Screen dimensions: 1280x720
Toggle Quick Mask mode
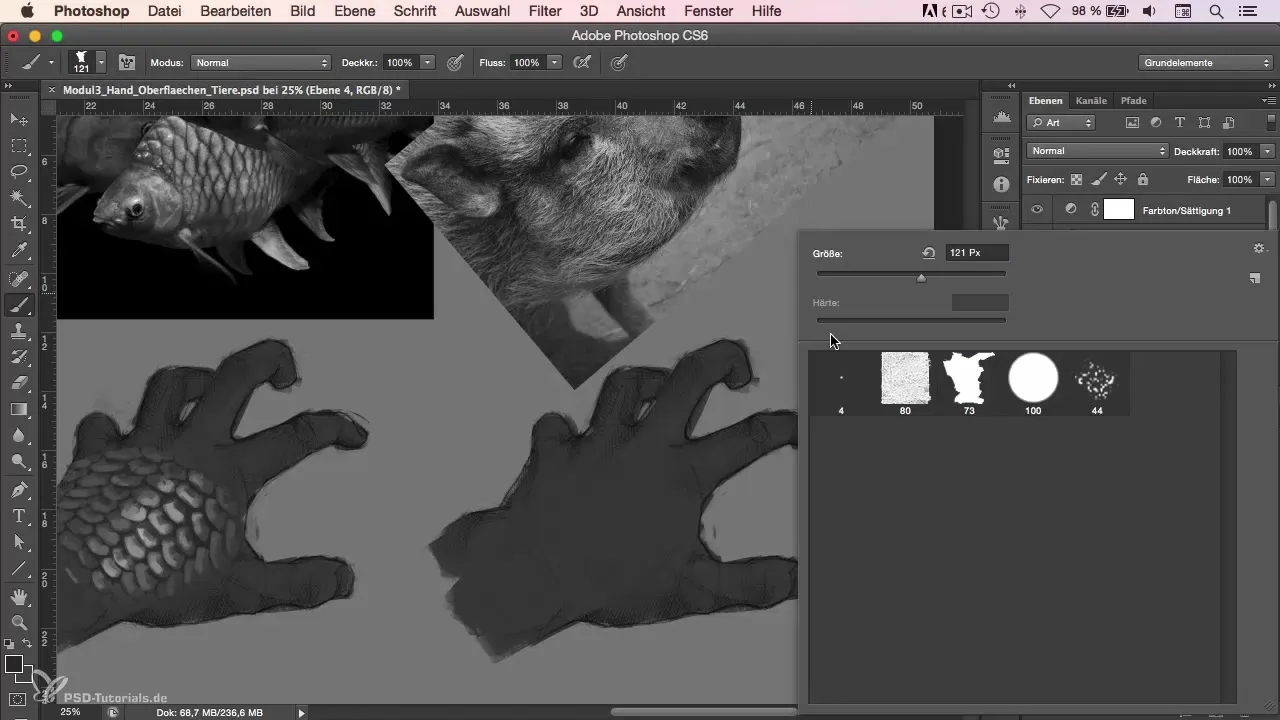18,699
